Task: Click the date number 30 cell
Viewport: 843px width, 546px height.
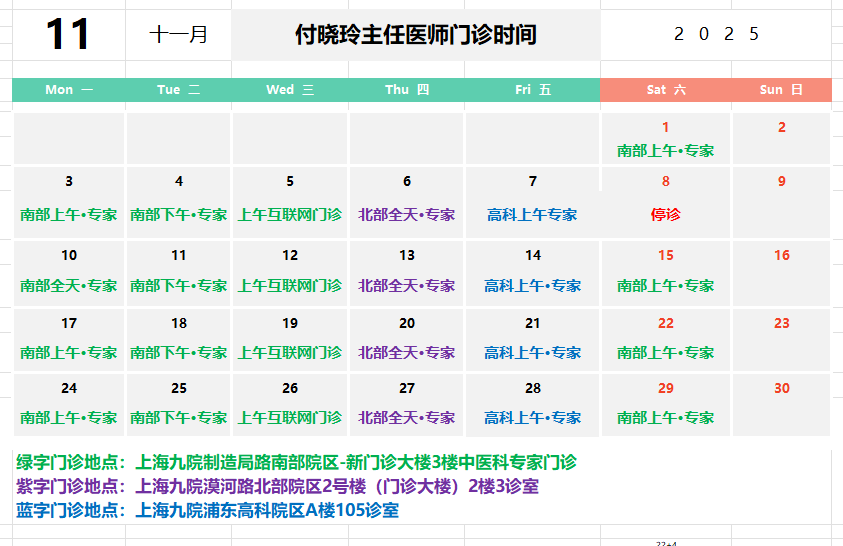Action: pos(781,389)
